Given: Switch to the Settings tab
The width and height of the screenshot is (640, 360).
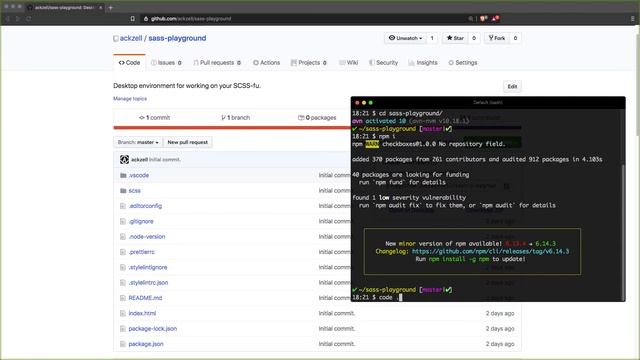Looking at the screenshot, I should [x=463, y=62].
